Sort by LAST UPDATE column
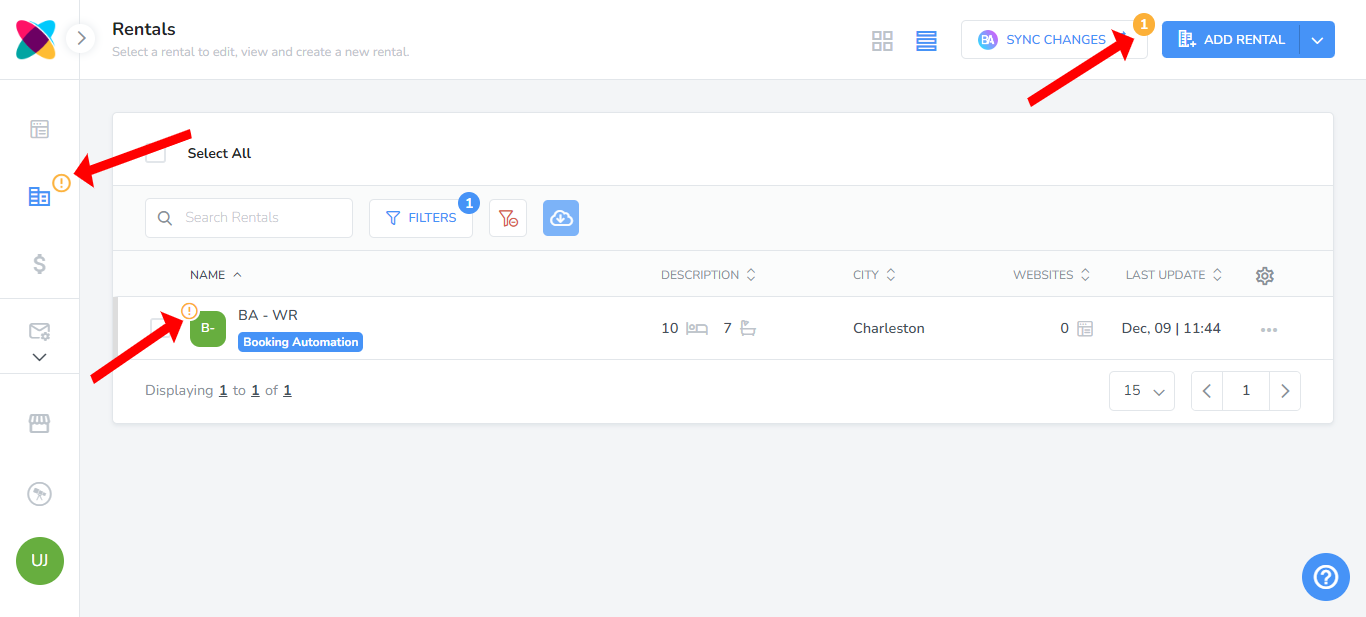Image resolution: width=1366 pixels, height=617 pixels. 1174,275
